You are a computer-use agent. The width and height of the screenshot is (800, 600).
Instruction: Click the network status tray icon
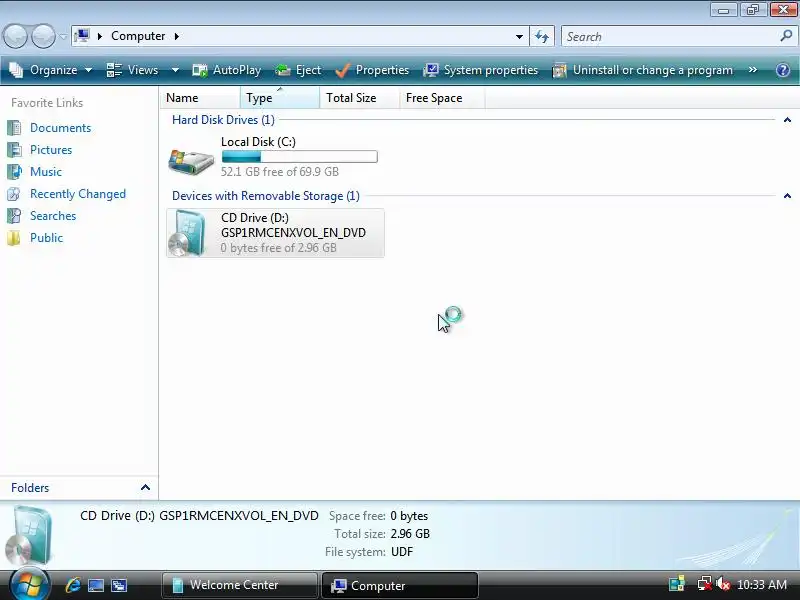pyautogui.click(x=705, y=584)
